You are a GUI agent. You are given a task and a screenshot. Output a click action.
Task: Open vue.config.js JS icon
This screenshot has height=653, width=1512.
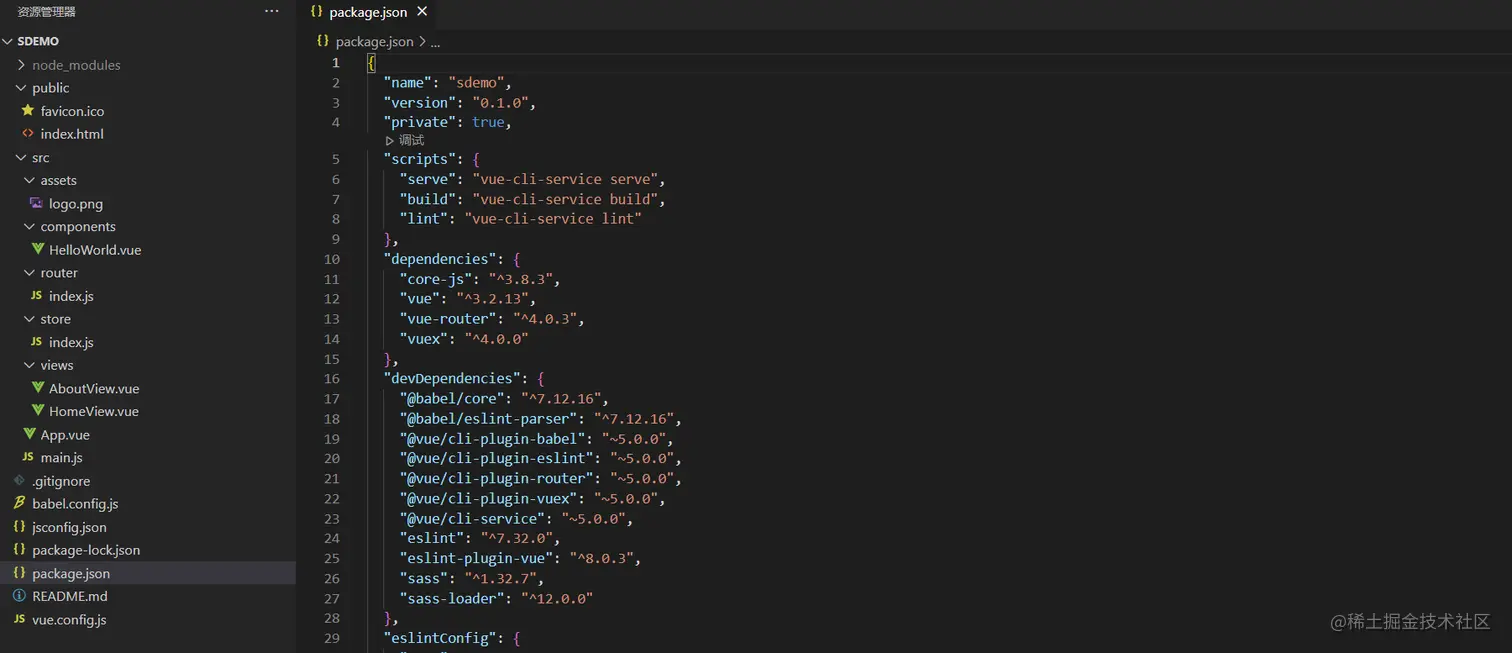(19, 619)
